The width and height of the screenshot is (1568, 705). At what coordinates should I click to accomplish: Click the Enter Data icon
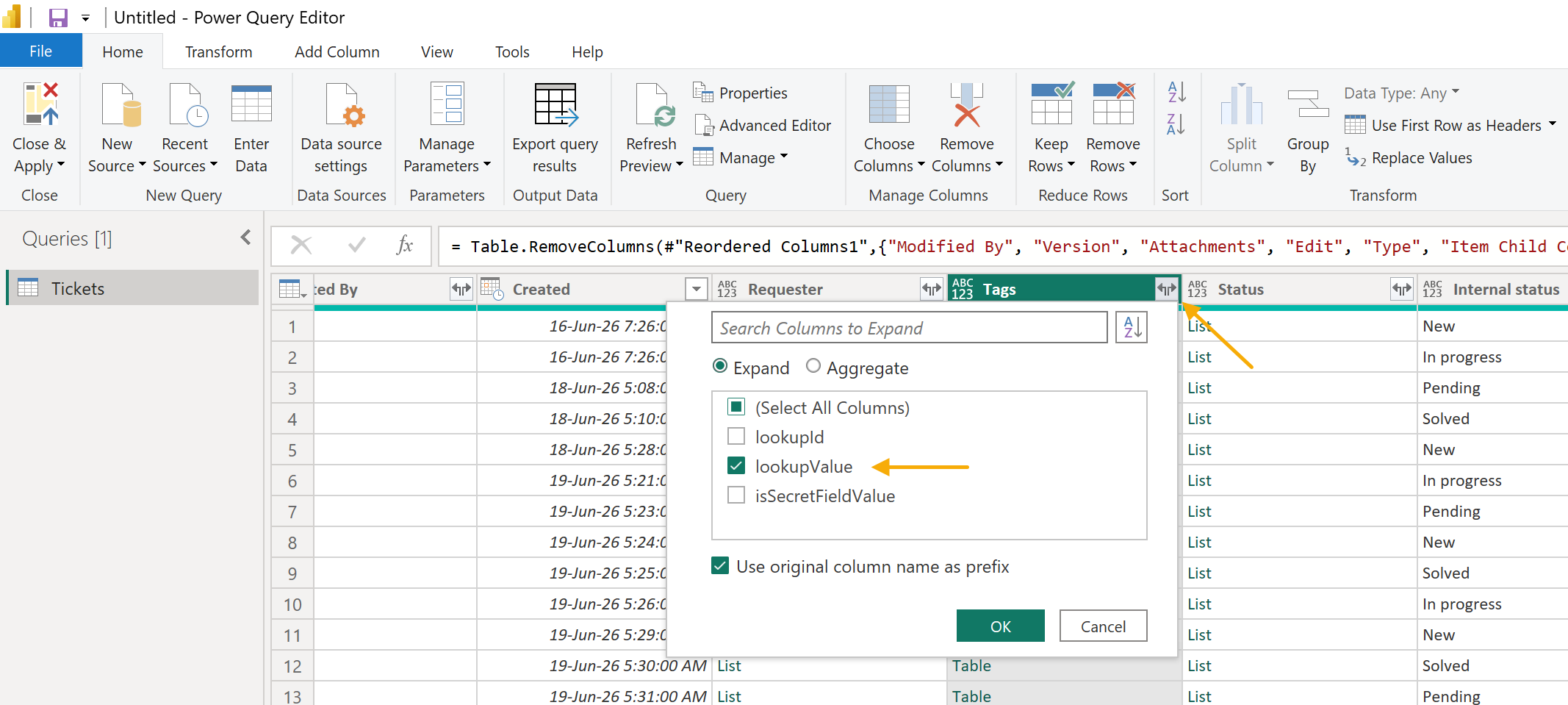[x=251, y=104]
